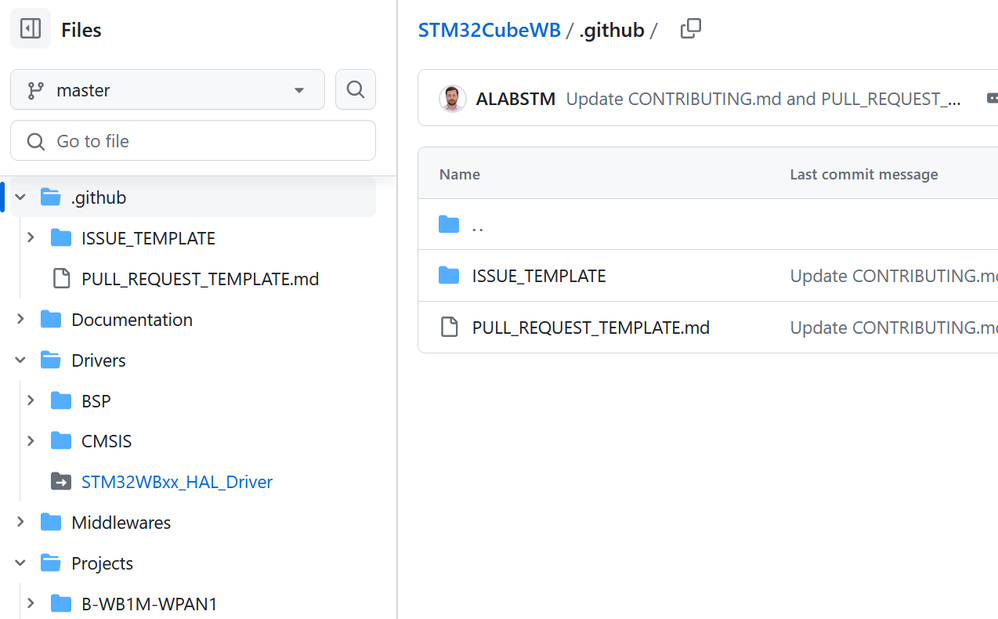The width and height of the screenshot is (998, 619).
Task: Expand the Documentation folder chevron
Action: coord(21,320)
